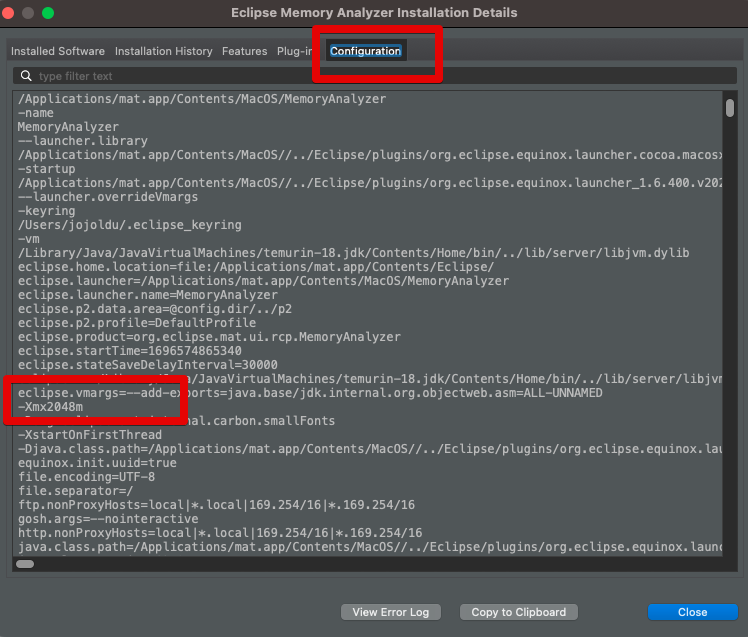Screen dimensions: 748x637
Task: Click the standalone line 'MemoryAnalyzer'
Action: click(68, 127)
